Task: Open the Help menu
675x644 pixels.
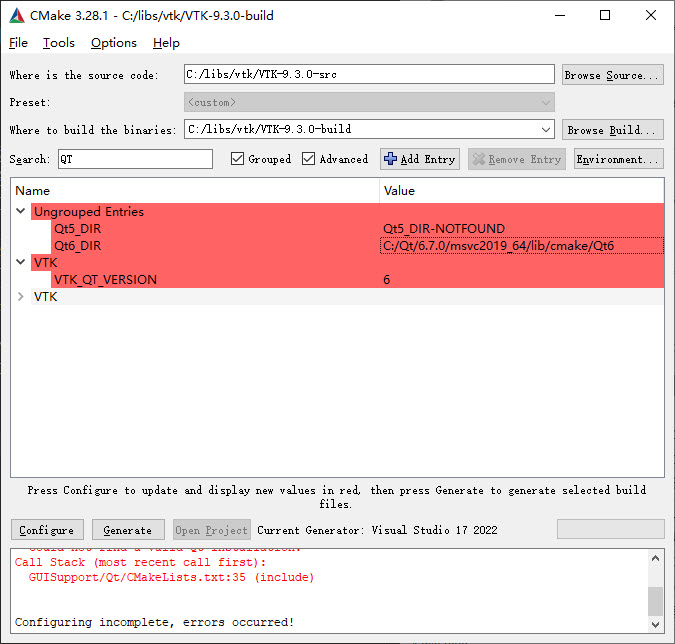Action: pyautogui.click(x=166, y=43)
